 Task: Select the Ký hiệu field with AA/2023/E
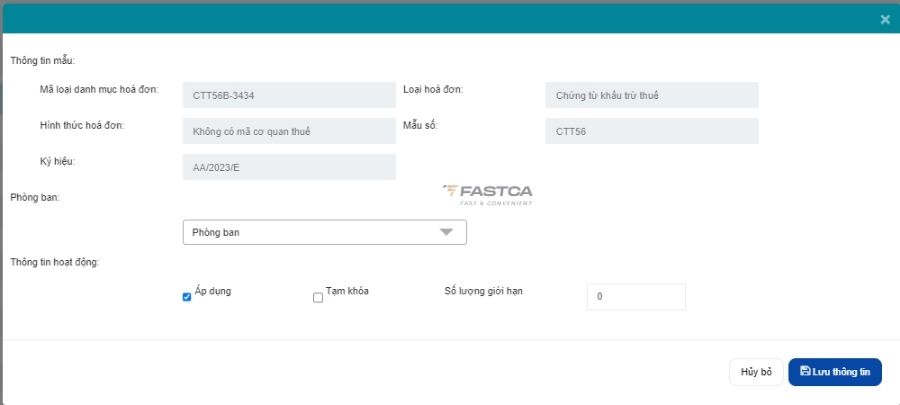click(289, 167)
